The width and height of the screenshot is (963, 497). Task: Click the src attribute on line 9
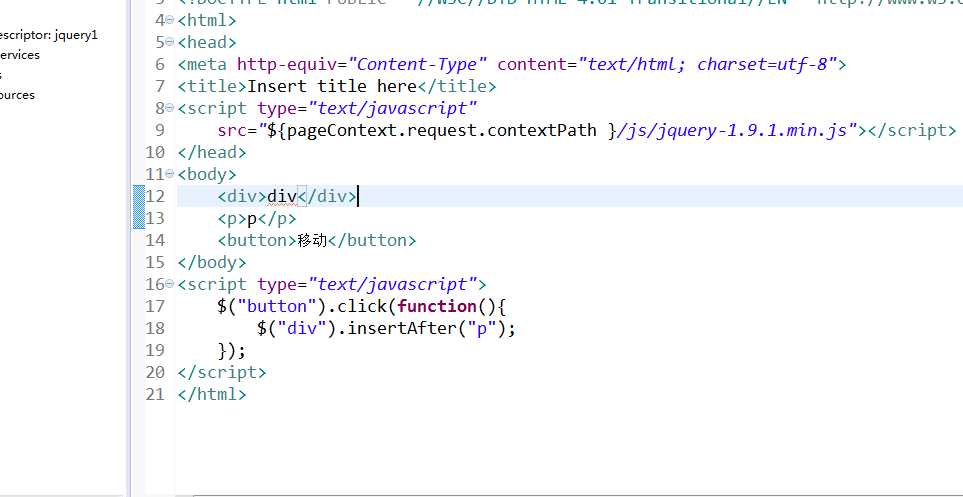[232, 130]
